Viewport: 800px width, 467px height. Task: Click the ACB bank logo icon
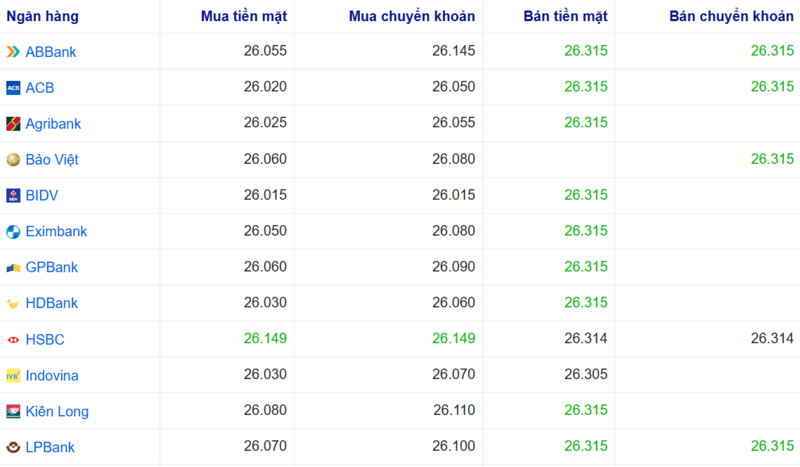click(x=13, y=88)
